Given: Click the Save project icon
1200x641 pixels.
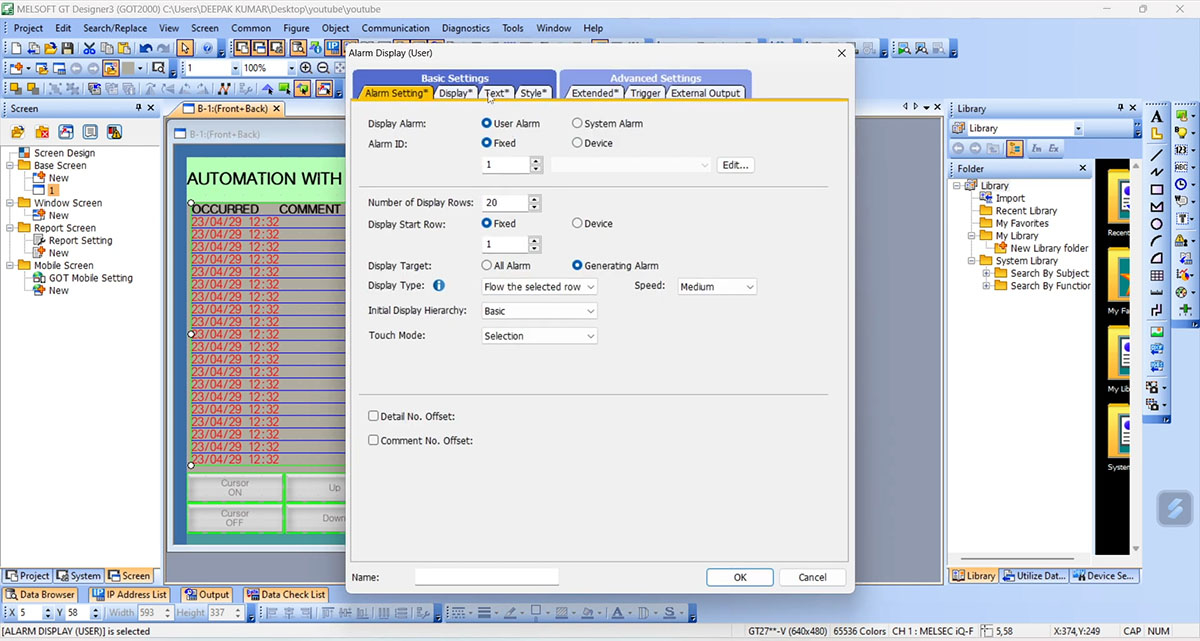Looking at the screenshot, I should pyautogui.click(x=67, y=48).
